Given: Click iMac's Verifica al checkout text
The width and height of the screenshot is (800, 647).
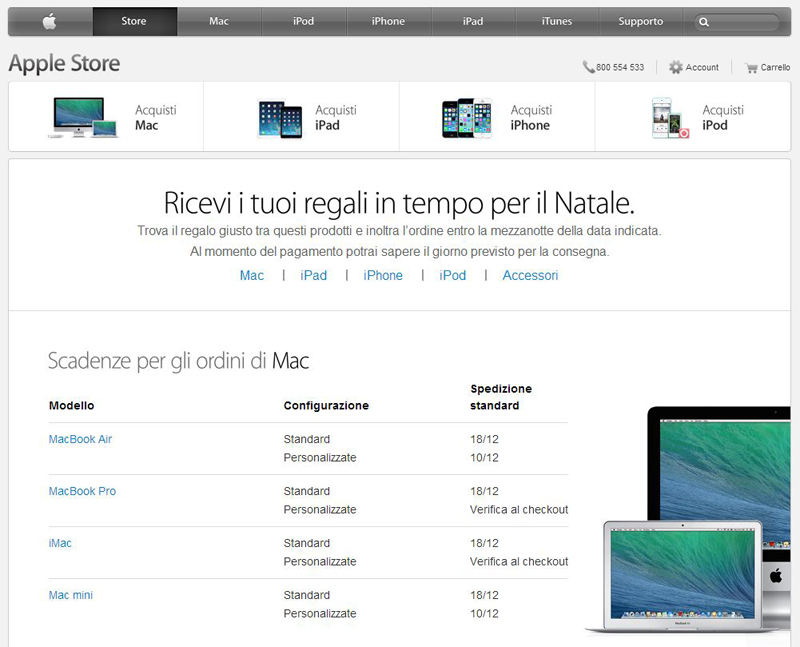Looking at the screenshot, I should [x=519, y=562].
